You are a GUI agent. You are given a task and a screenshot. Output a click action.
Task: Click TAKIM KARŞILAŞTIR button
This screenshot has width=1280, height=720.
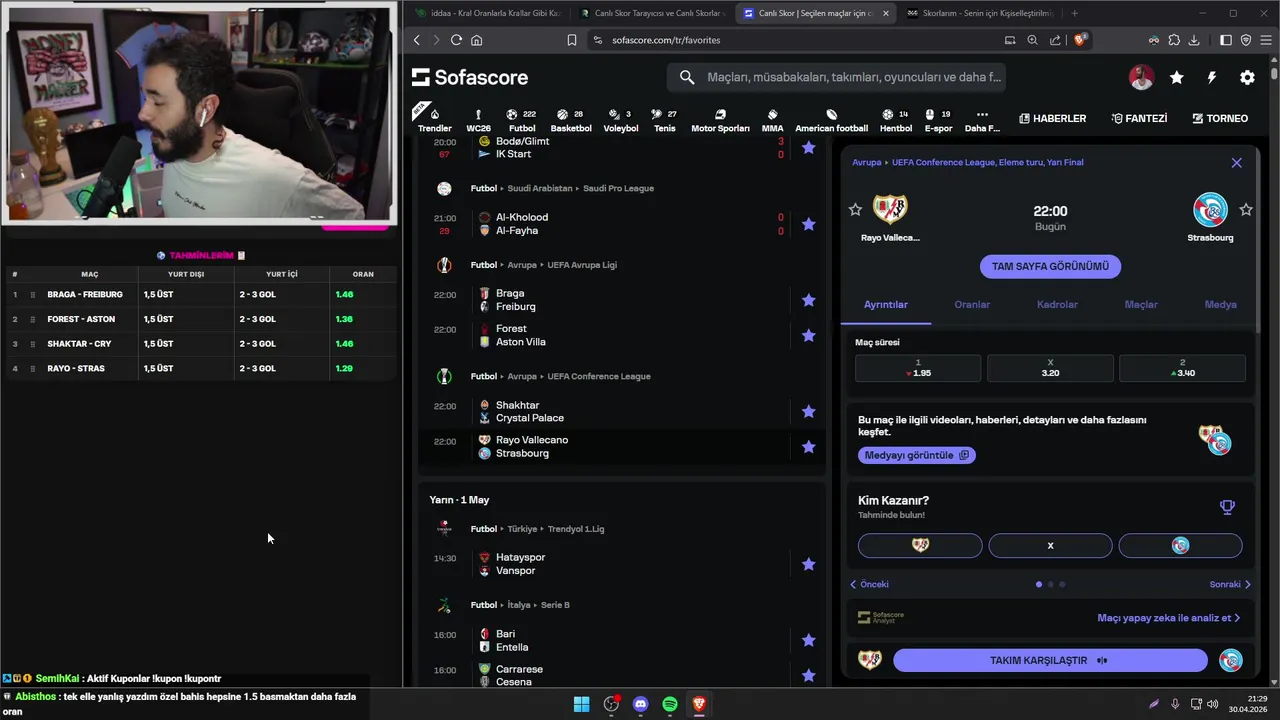(1050, 660)
